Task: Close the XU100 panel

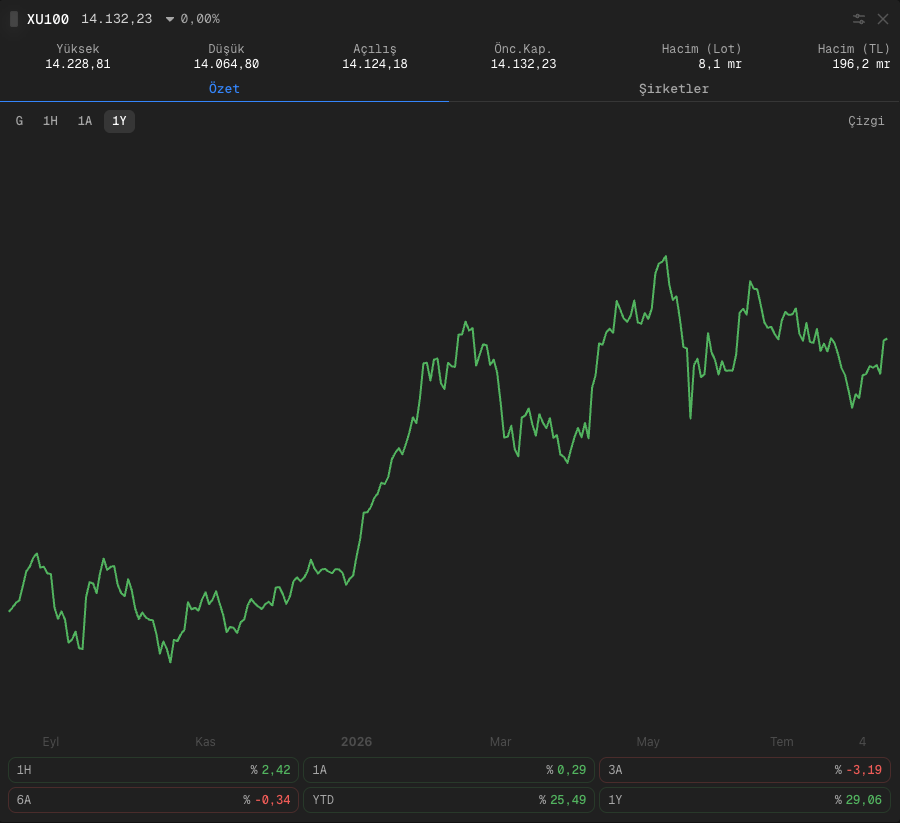Action: [883, 19]
